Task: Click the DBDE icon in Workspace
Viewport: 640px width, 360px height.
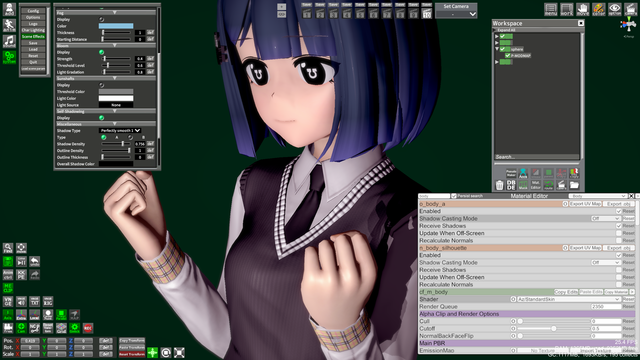Action: pos(511,185)
